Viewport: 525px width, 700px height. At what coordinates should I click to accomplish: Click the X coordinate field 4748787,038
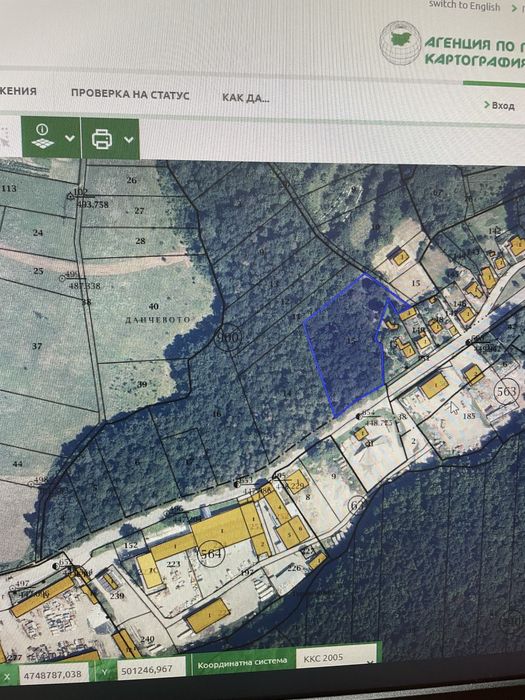(x=55, y=675)
